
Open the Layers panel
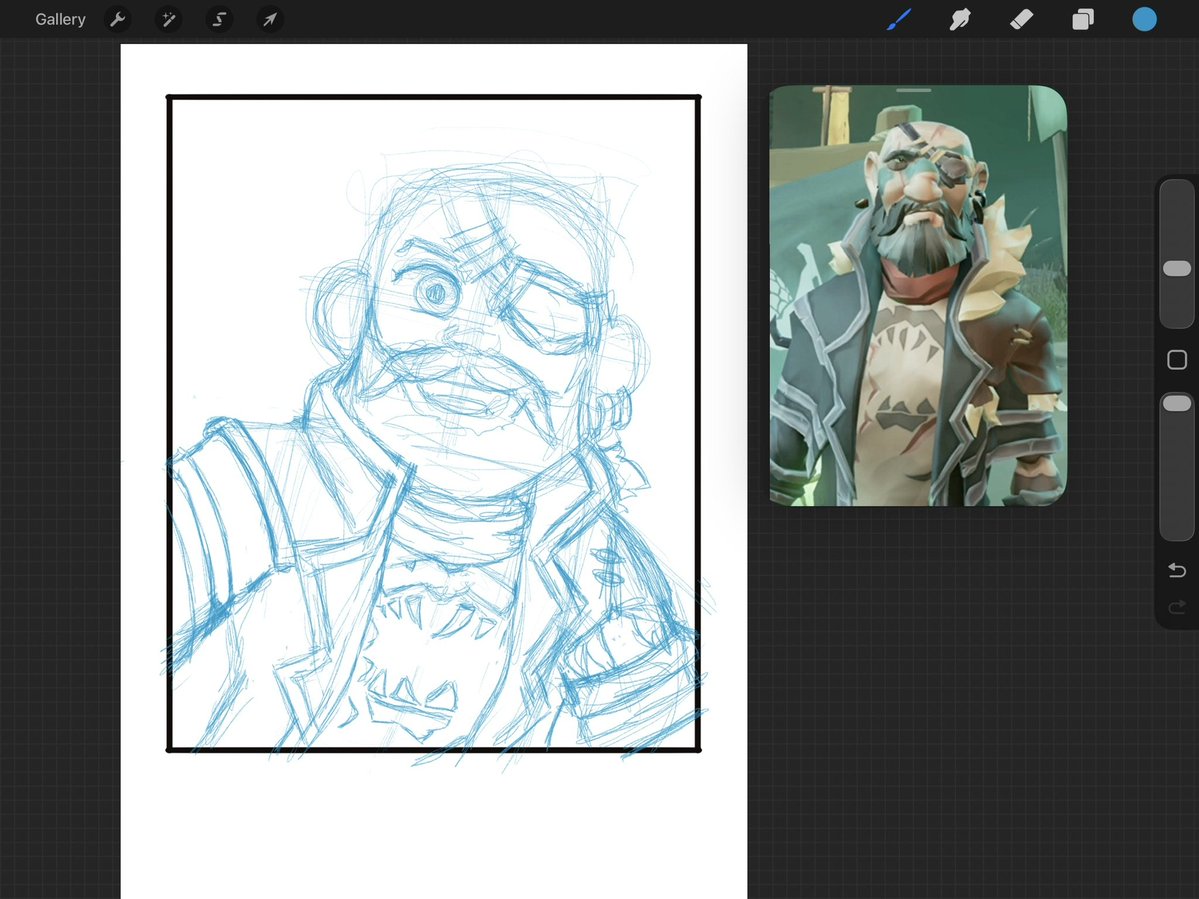coord(1083,19)
